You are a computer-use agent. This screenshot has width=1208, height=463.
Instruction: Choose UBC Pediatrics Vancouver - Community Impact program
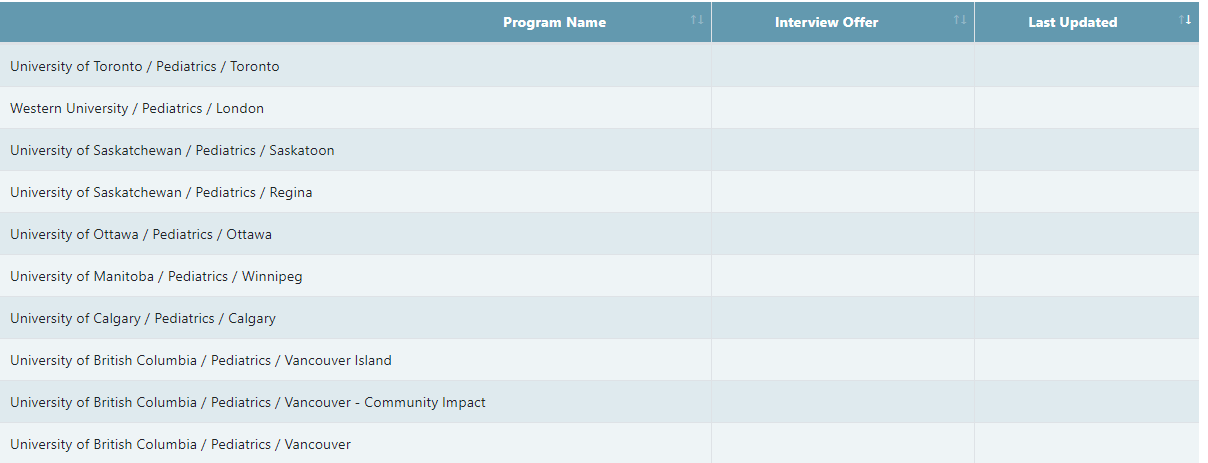click(248, 402)
